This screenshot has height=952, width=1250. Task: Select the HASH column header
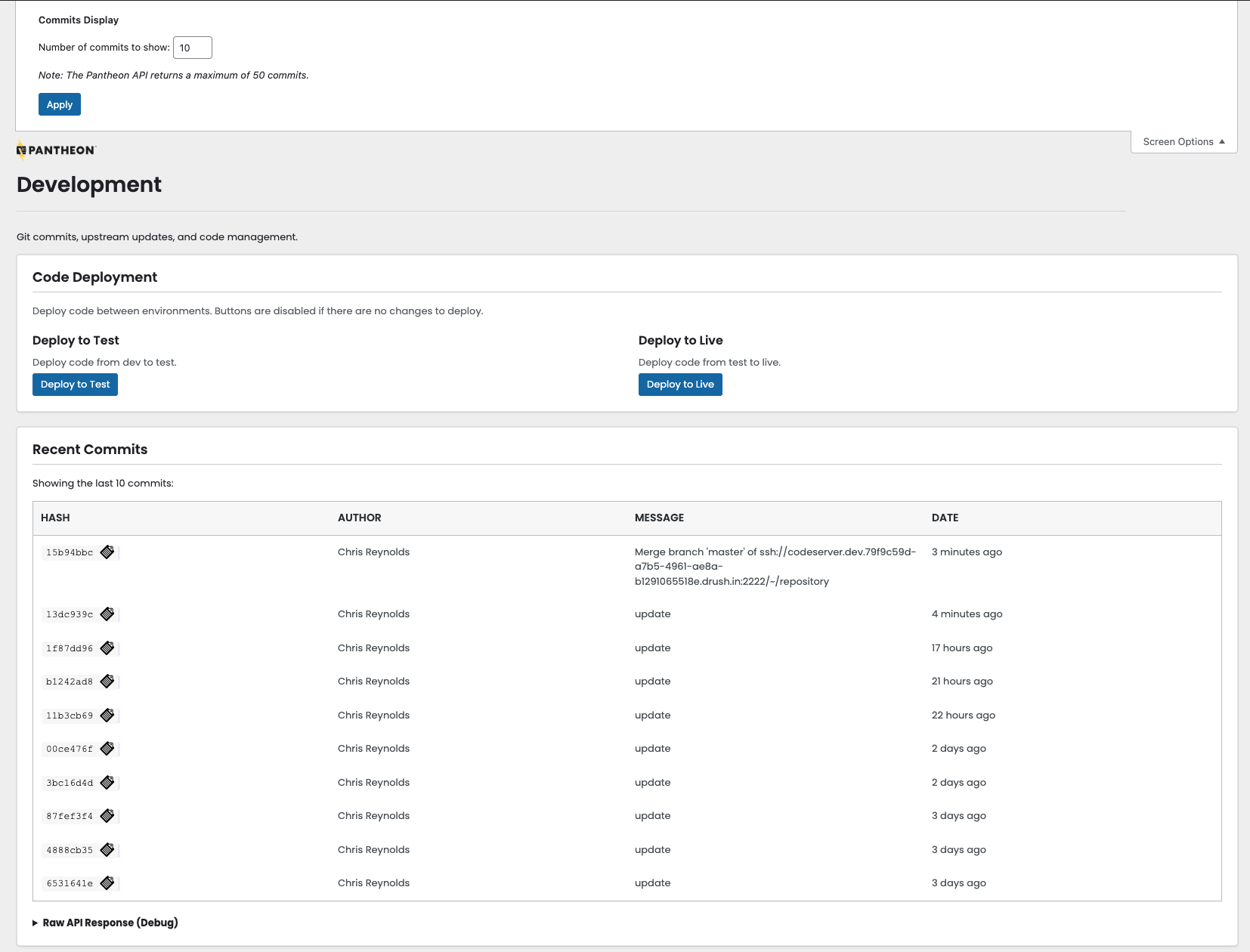click(55, 518)
